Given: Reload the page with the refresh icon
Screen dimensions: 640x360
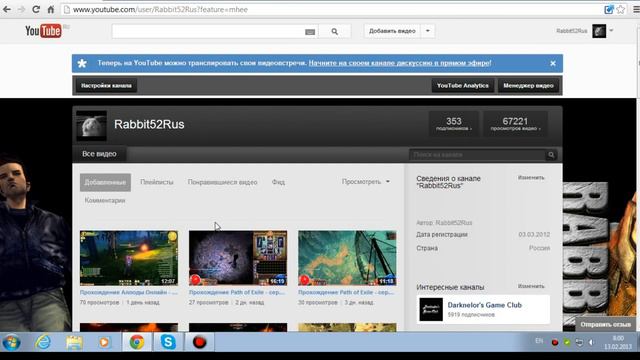Looking at the screenshot, I should [x=36, y=9].
